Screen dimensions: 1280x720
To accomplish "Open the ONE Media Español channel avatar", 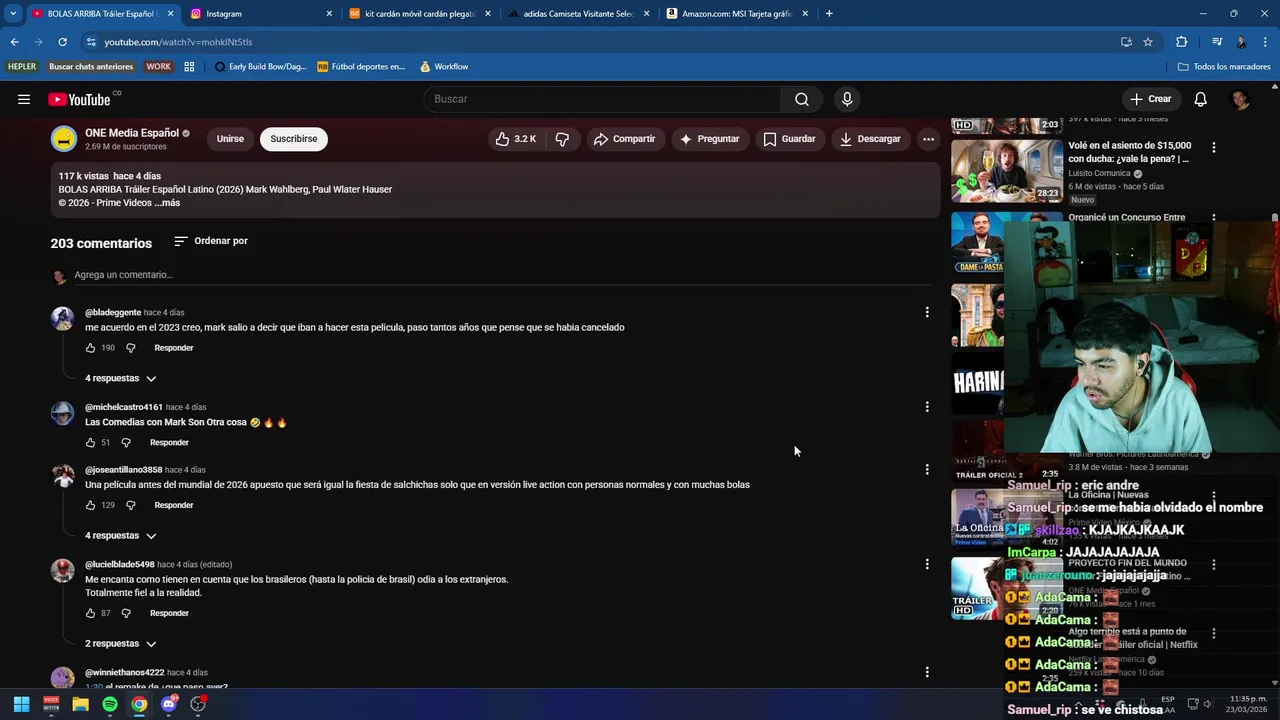I will pyautogui.click(x=64, y=139).
